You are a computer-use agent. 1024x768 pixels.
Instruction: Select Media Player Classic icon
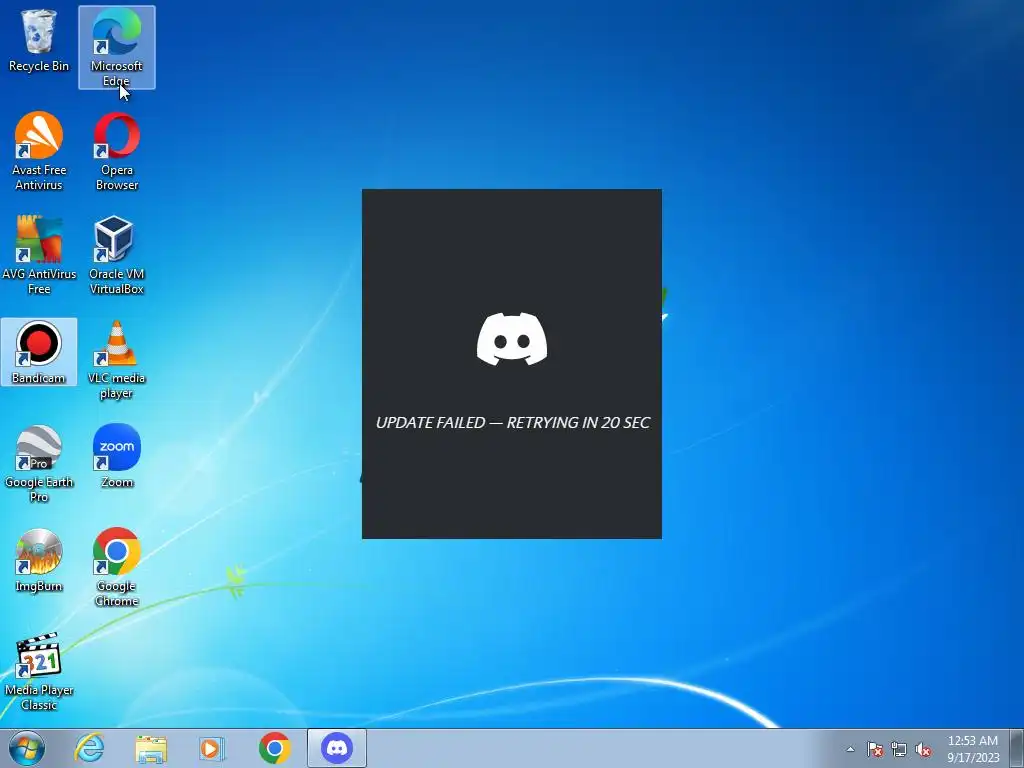[x=39, y=671]
